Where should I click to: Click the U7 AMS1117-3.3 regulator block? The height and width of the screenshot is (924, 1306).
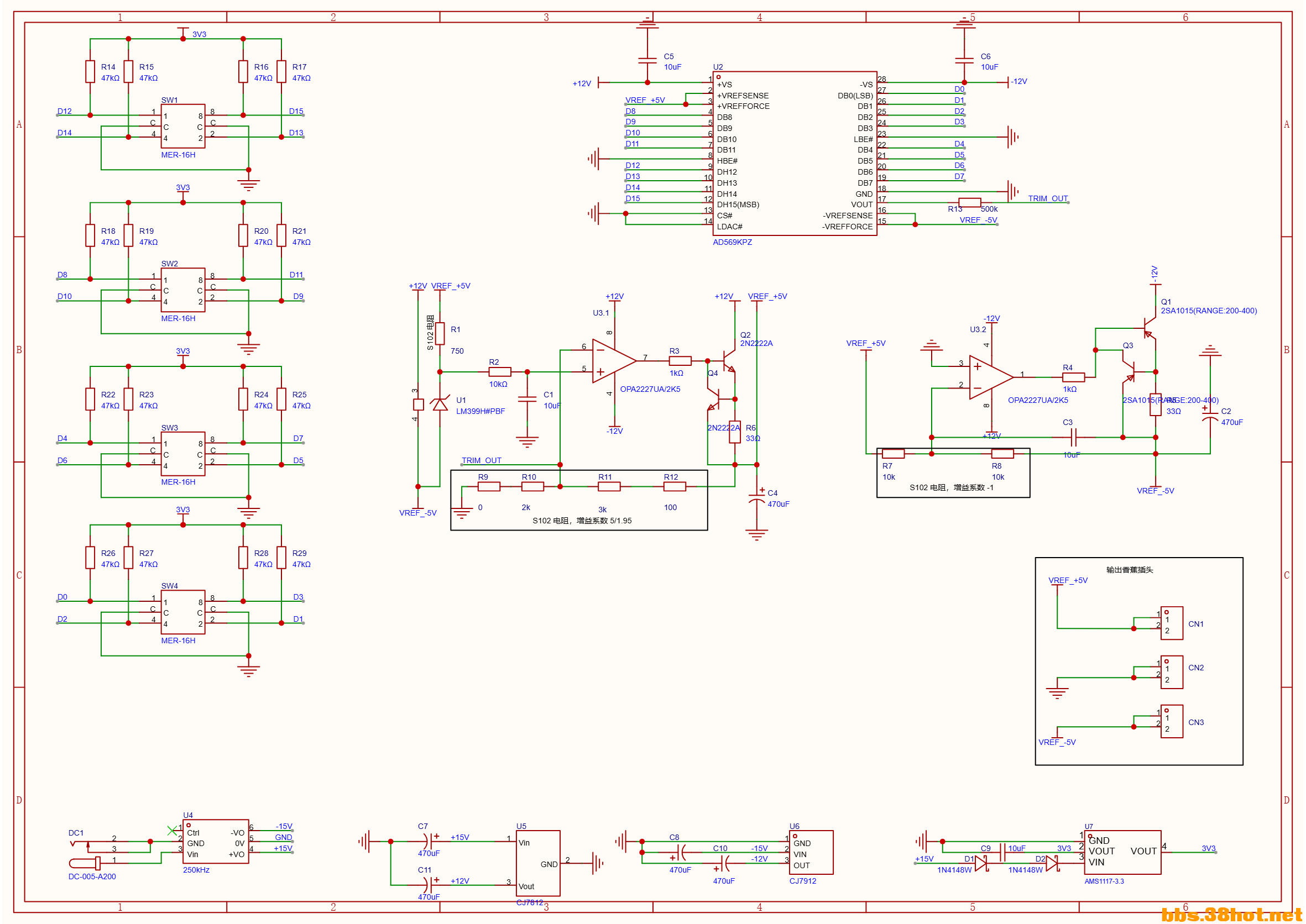(x=1122, y=852)
